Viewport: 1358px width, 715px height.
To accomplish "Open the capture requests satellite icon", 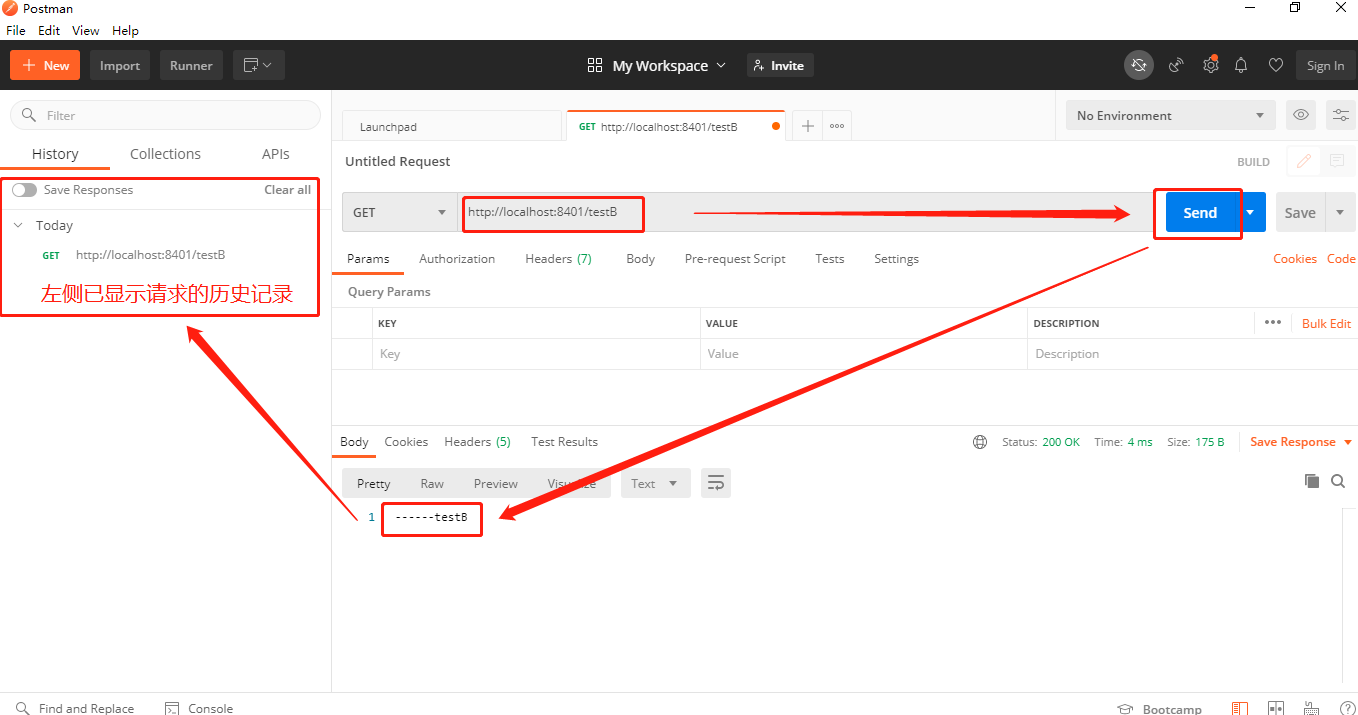I will coord(1177,65).
